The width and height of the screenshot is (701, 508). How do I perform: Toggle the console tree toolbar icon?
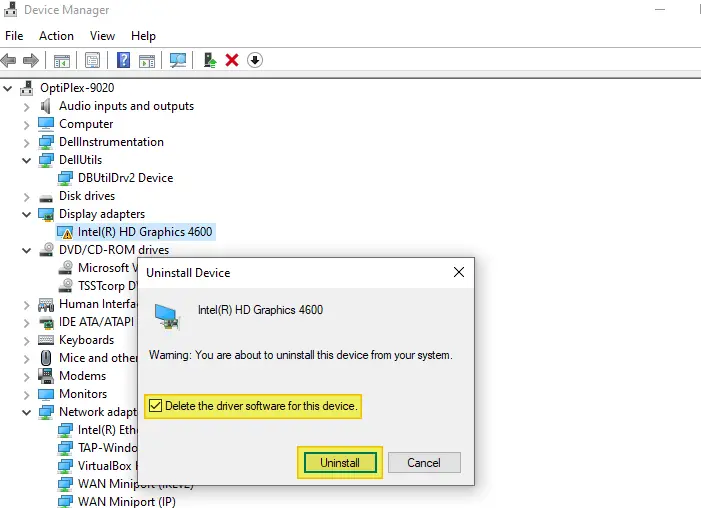(62, 60)
